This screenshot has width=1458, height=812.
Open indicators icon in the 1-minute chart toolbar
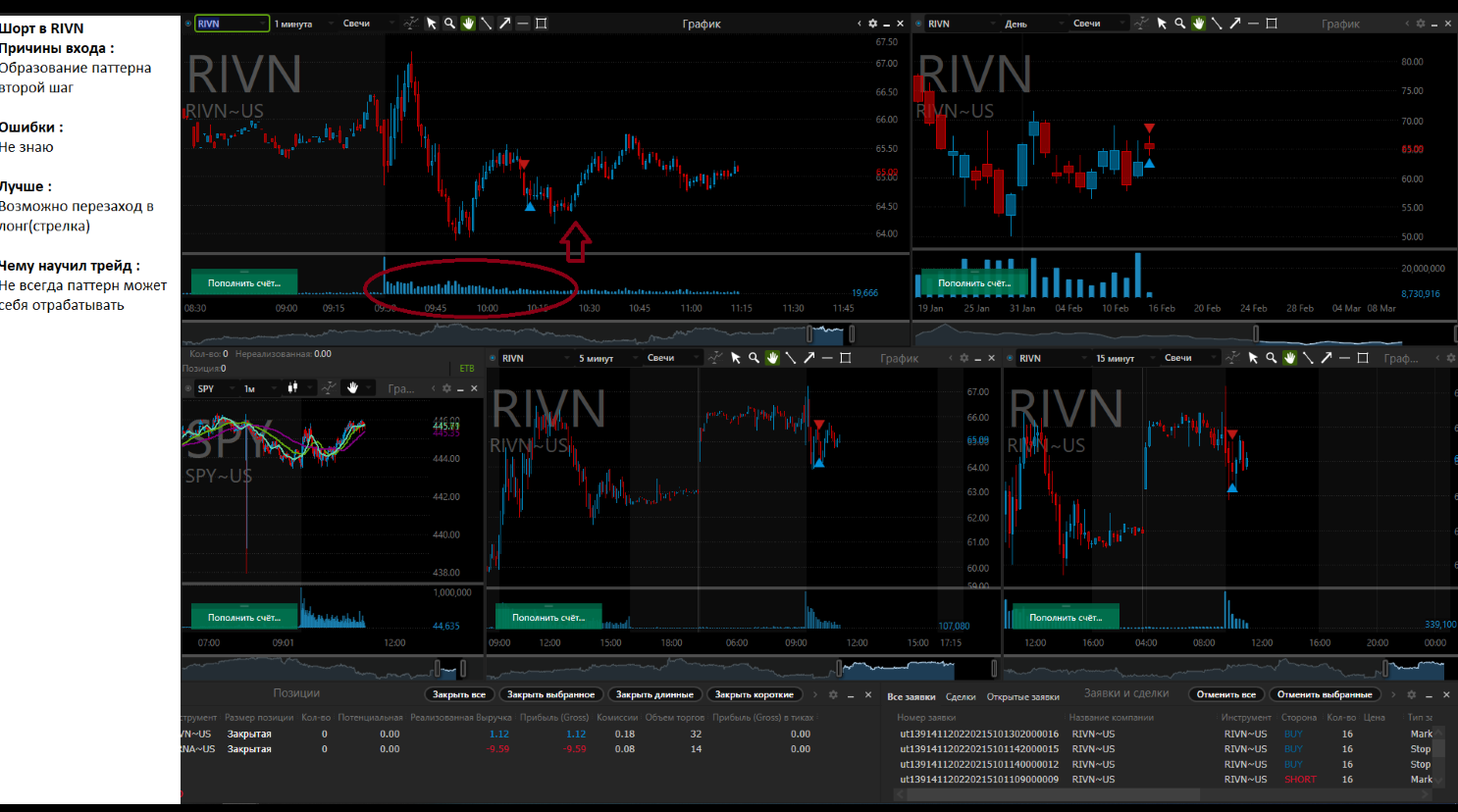[411, 24]
